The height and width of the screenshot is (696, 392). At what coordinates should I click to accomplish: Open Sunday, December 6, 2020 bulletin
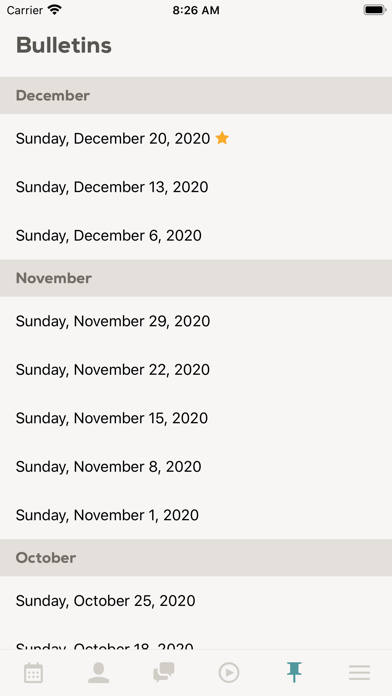pos(196,235)
